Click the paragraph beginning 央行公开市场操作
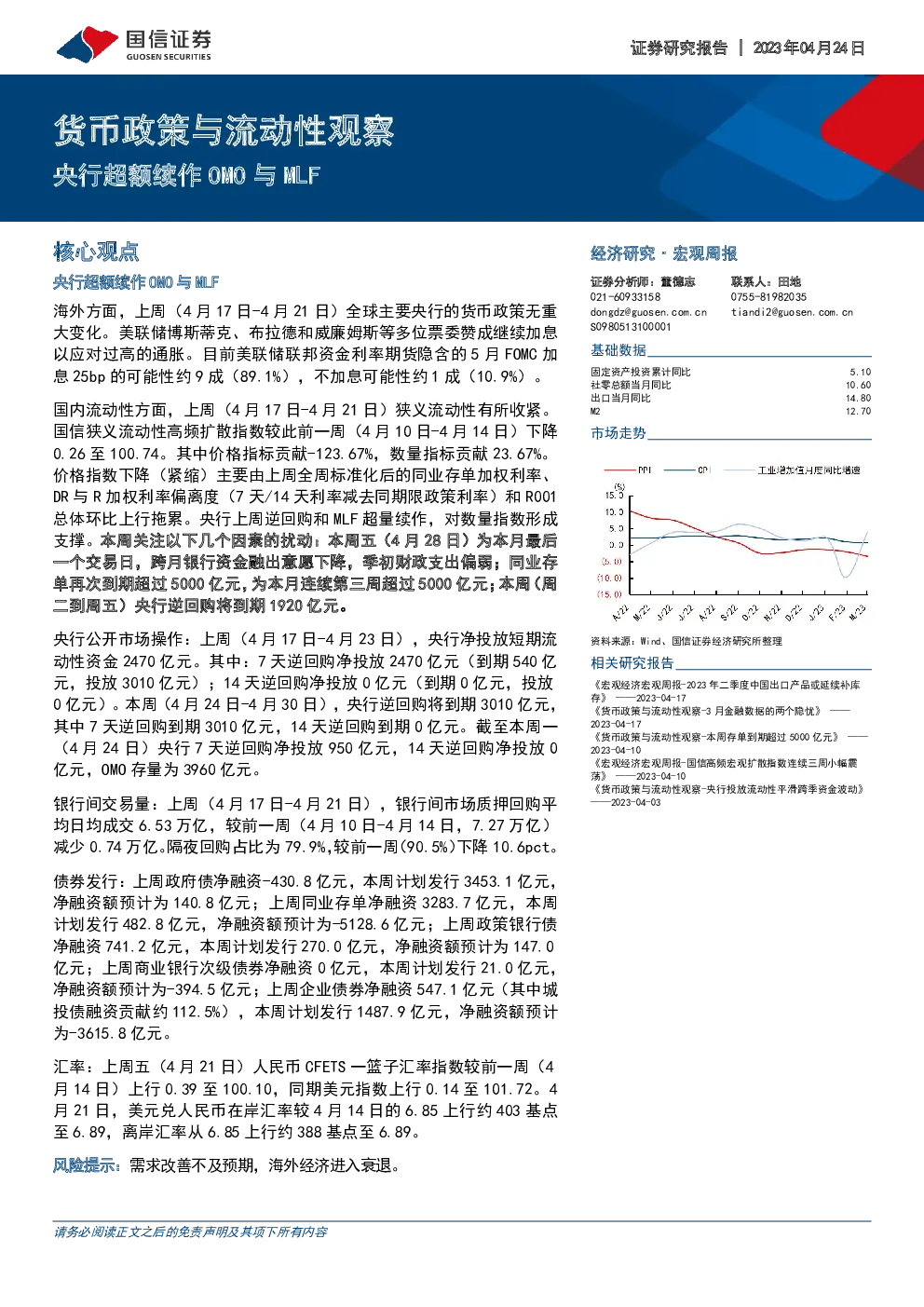Screen dimensions: 924x1307 tap(306, 704)
